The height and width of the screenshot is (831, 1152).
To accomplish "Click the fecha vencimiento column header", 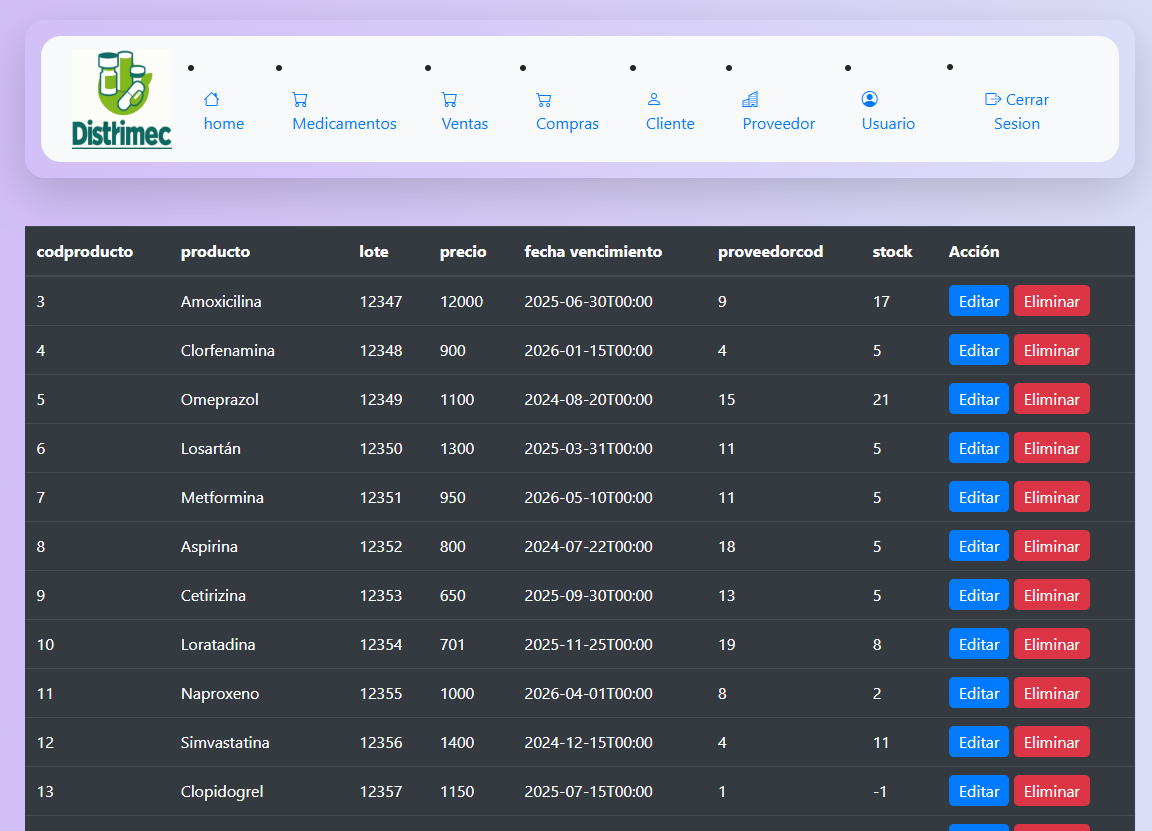I will tap(593, 252).
